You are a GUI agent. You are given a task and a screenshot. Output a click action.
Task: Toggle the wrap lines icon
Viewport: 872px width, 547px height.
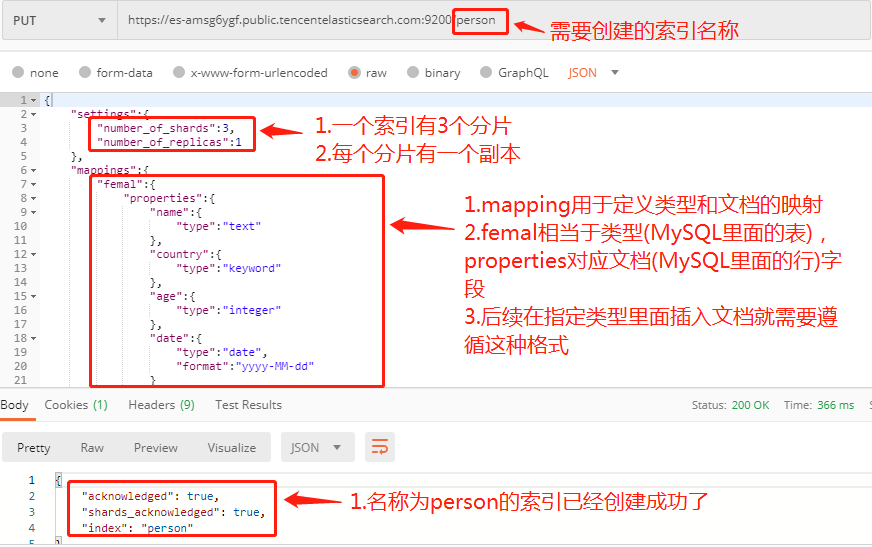pos(380,447)
